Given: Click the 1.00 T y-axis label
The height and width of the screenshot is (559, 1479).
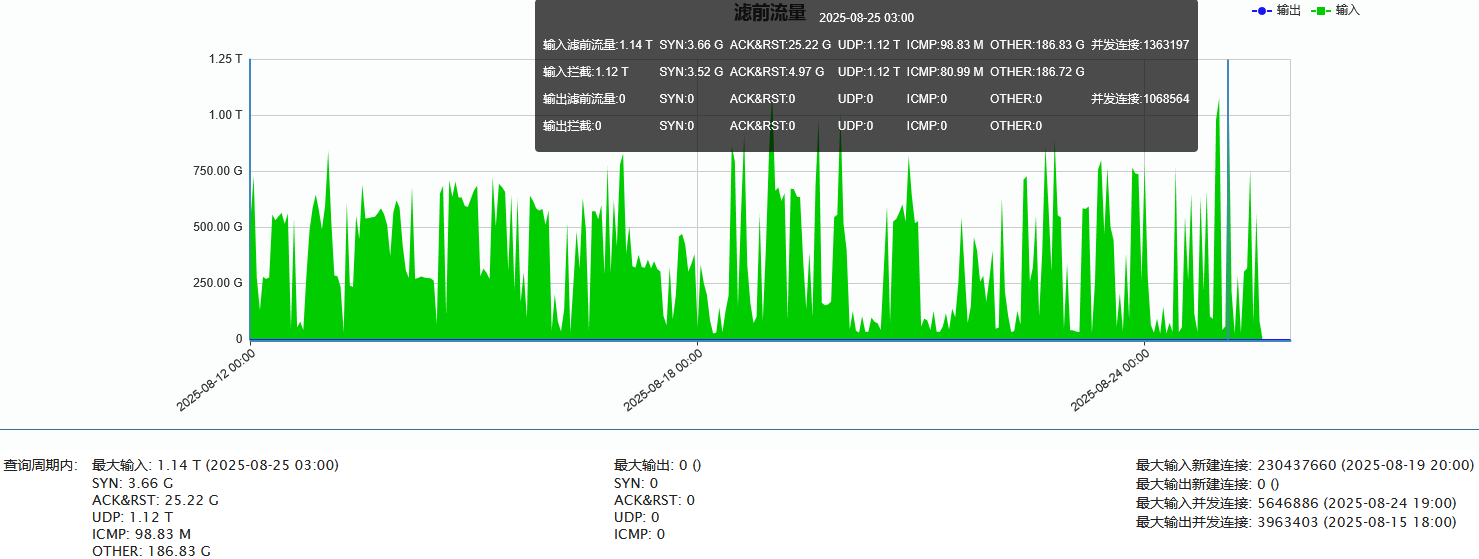Looking at the screenshot, I should pos(225,115).
